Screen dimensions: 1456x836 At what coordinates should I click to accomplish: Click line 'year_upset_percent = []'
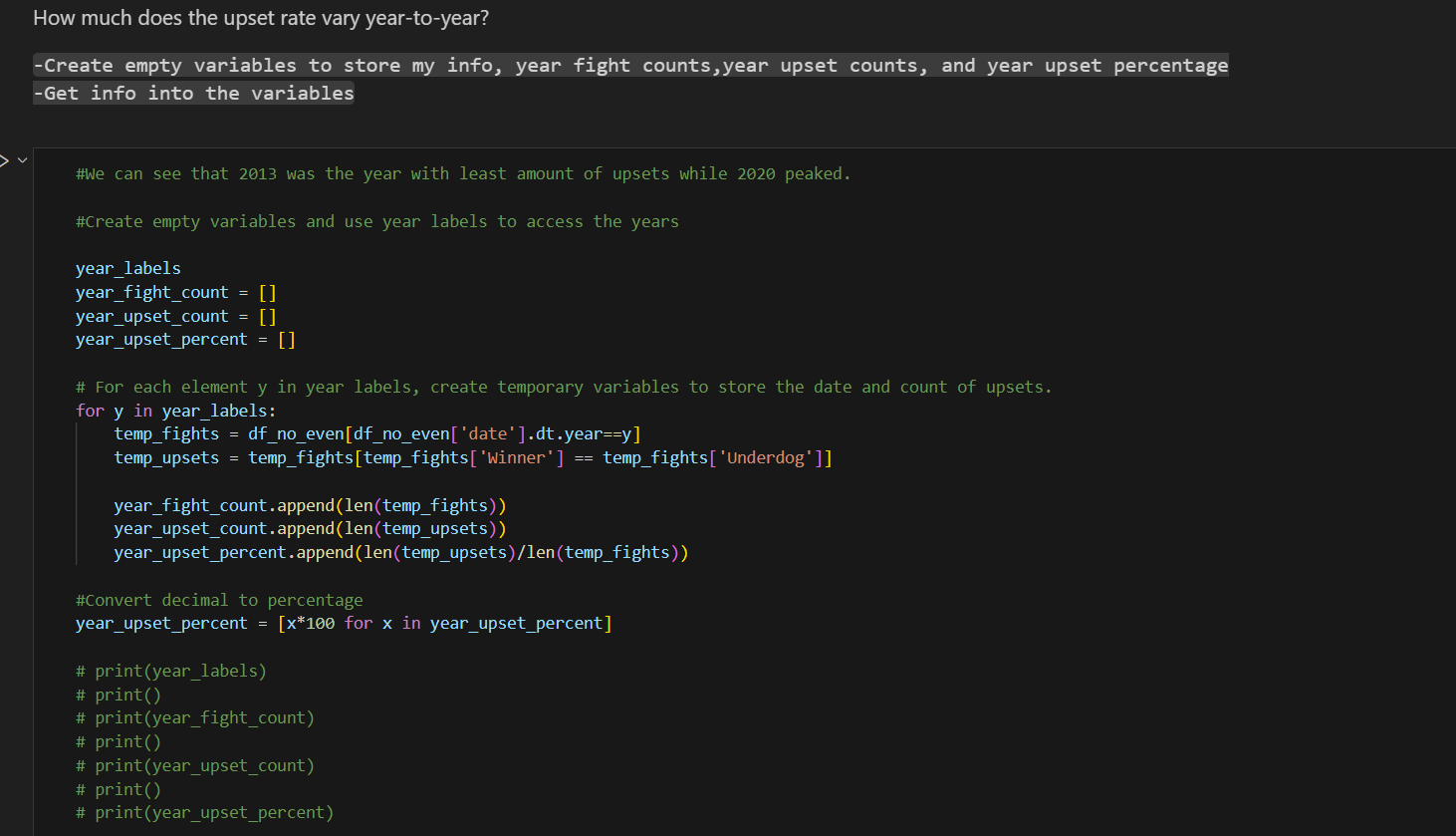click(x=185, y=340)
